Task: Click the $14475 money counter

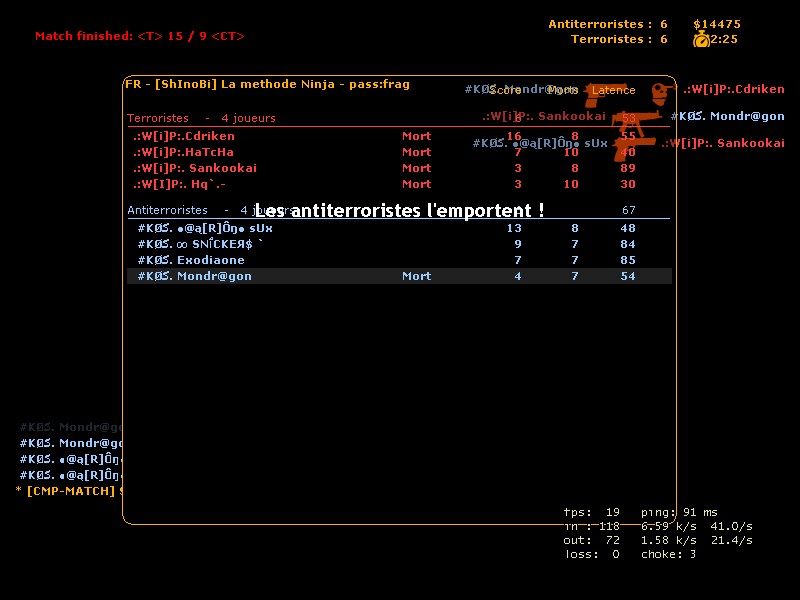Action: click(x=717, y=24)
